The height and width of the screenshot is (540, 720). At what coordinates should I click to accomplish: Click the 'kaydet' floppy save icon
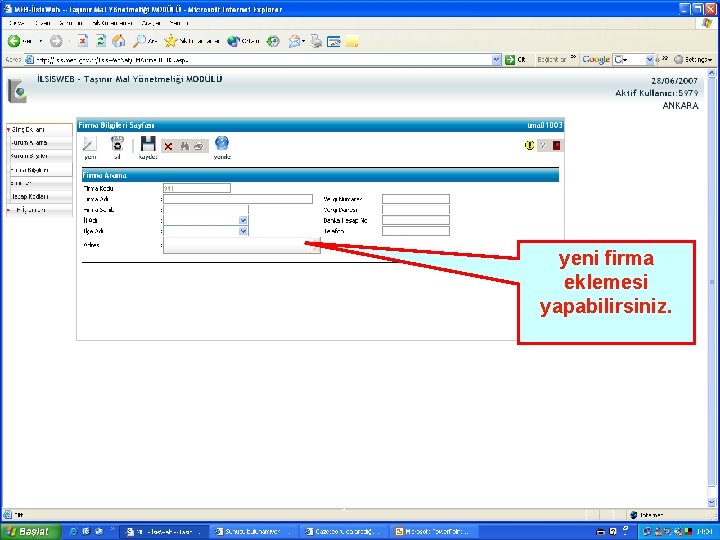pos(148,144)
